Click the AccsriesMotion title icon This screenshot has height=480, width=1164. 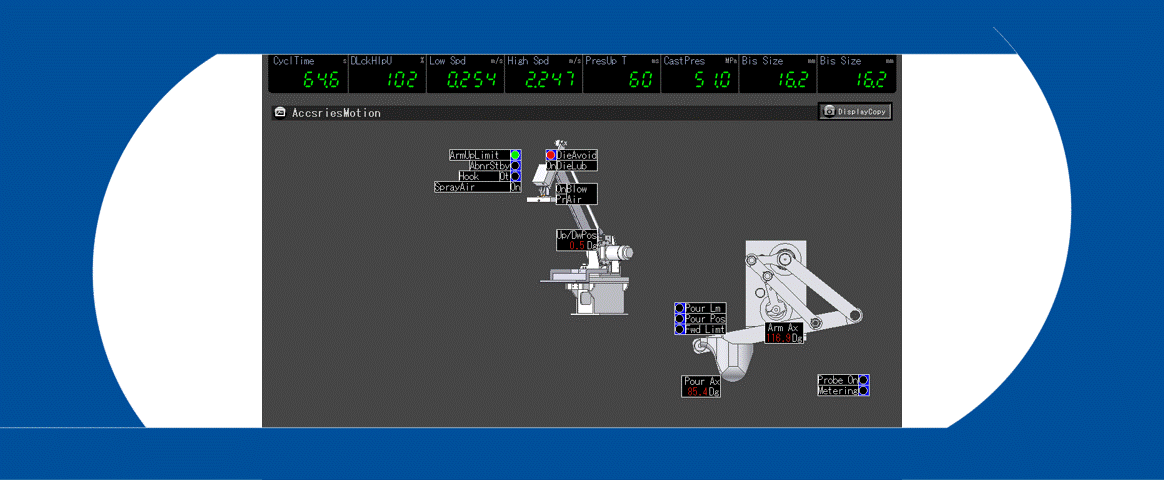point(279,113)
